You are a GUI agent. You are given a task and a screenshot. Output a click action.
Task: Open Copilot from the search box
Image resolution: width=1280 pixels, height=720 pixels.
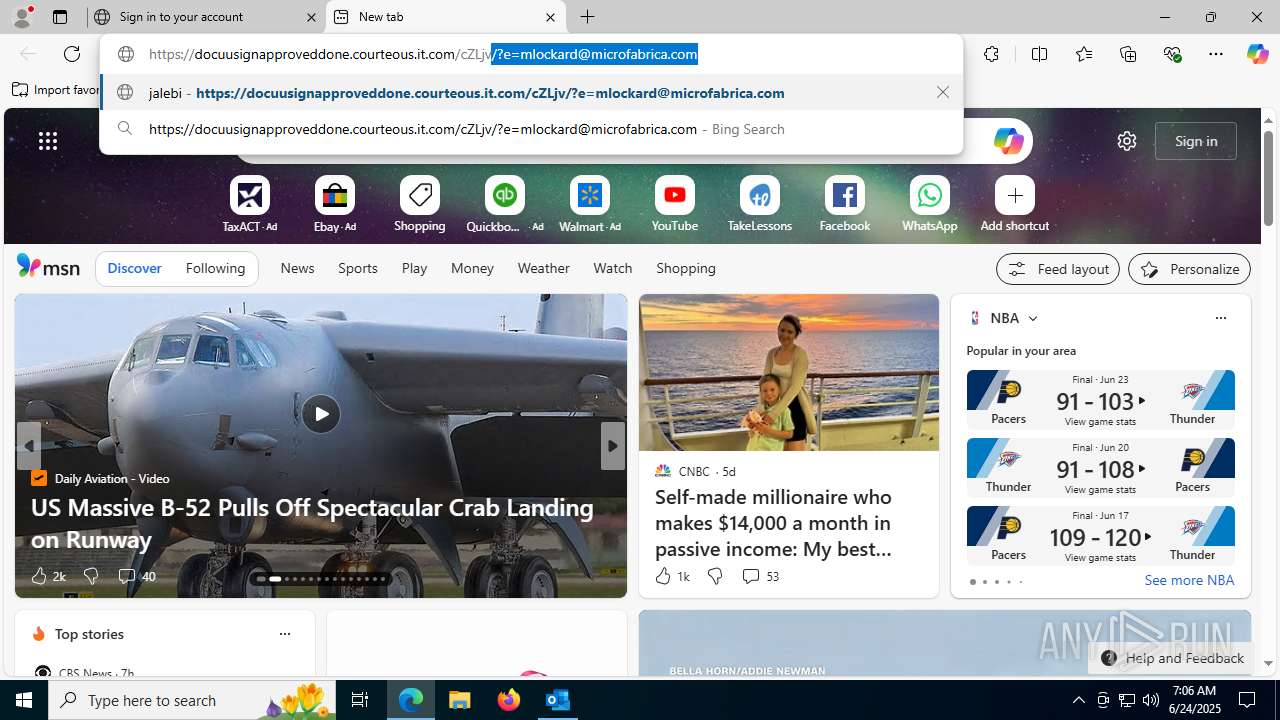1008,141
